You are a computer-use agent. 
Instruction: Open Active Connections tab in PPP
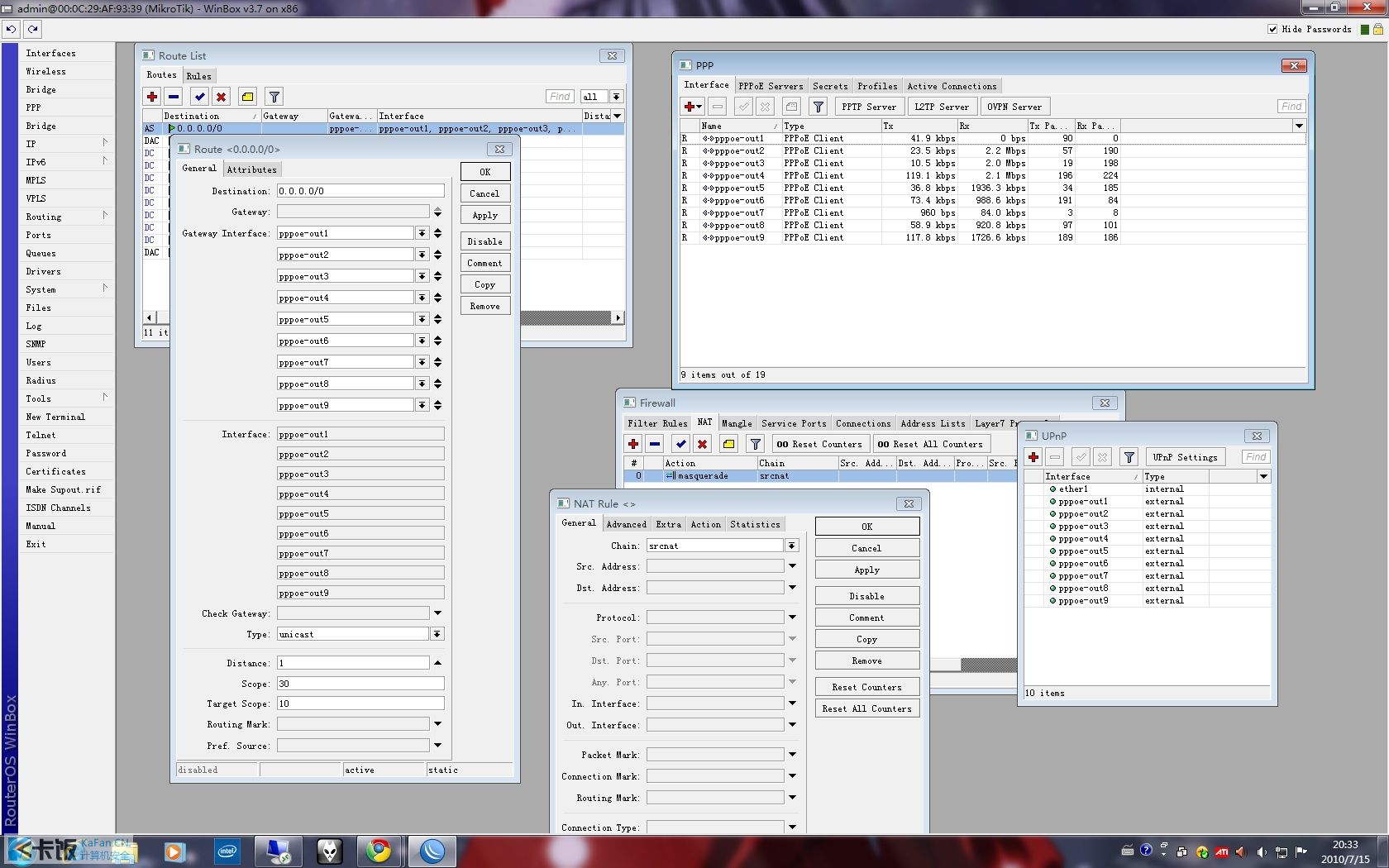coord(952,86)
